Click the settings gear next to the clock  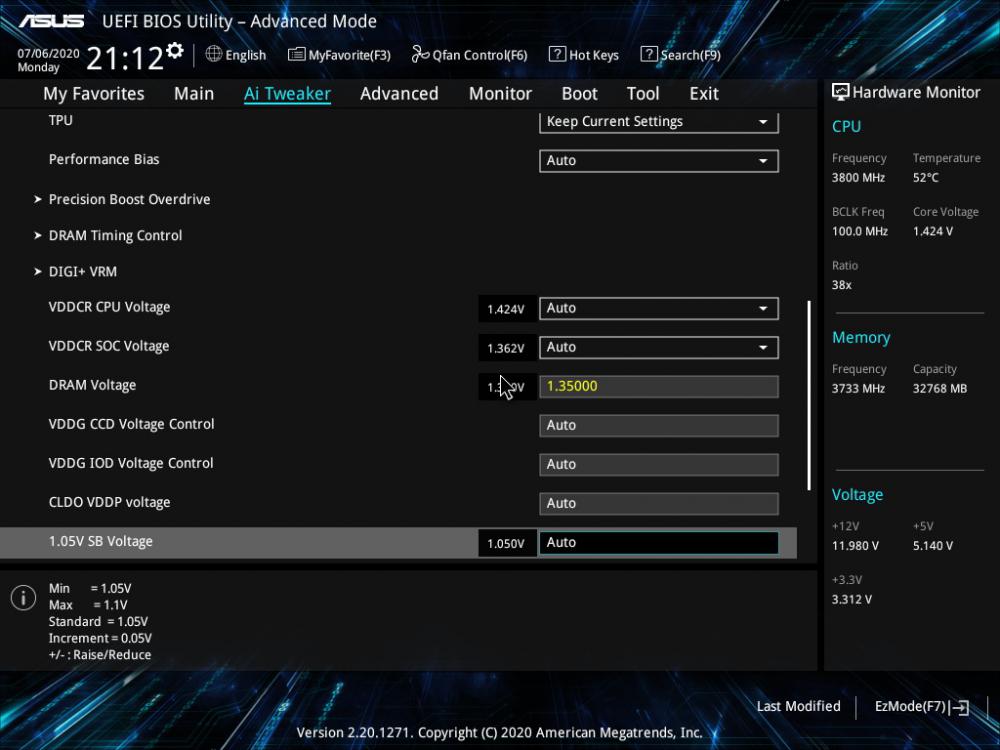click(x=175, y=51)
